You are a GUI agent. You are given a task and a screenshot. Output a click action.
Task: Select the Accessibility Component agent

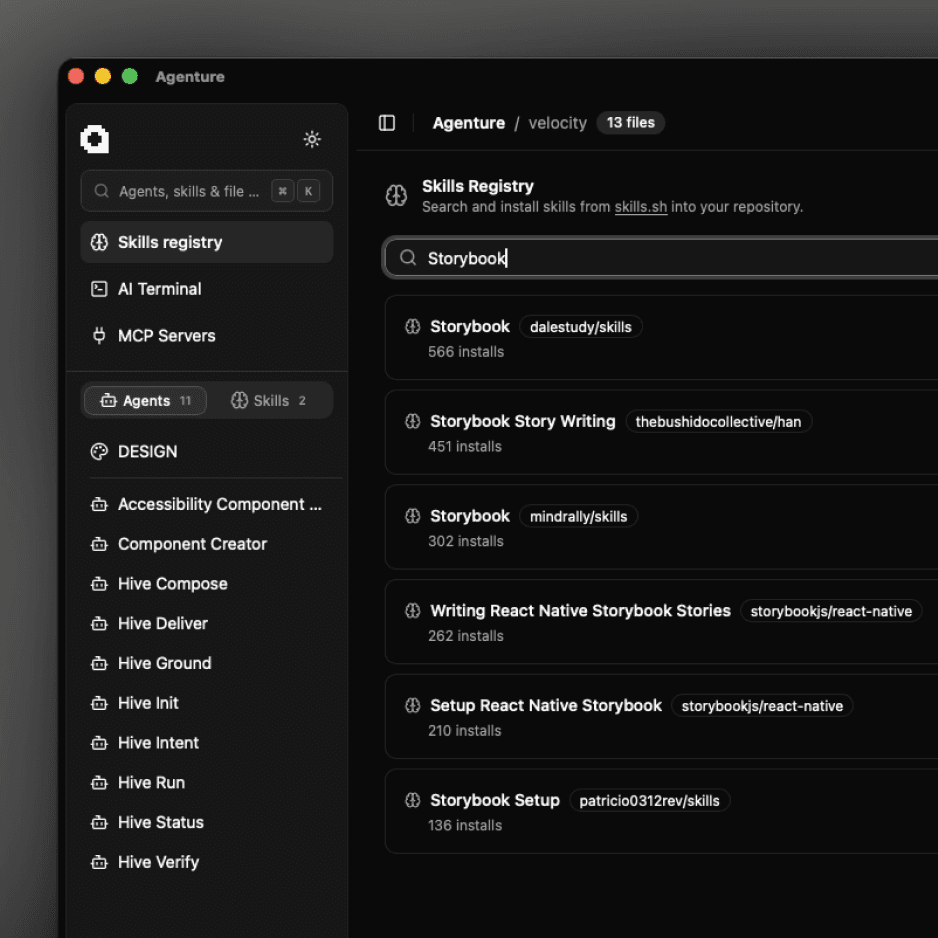click(206, 504)
